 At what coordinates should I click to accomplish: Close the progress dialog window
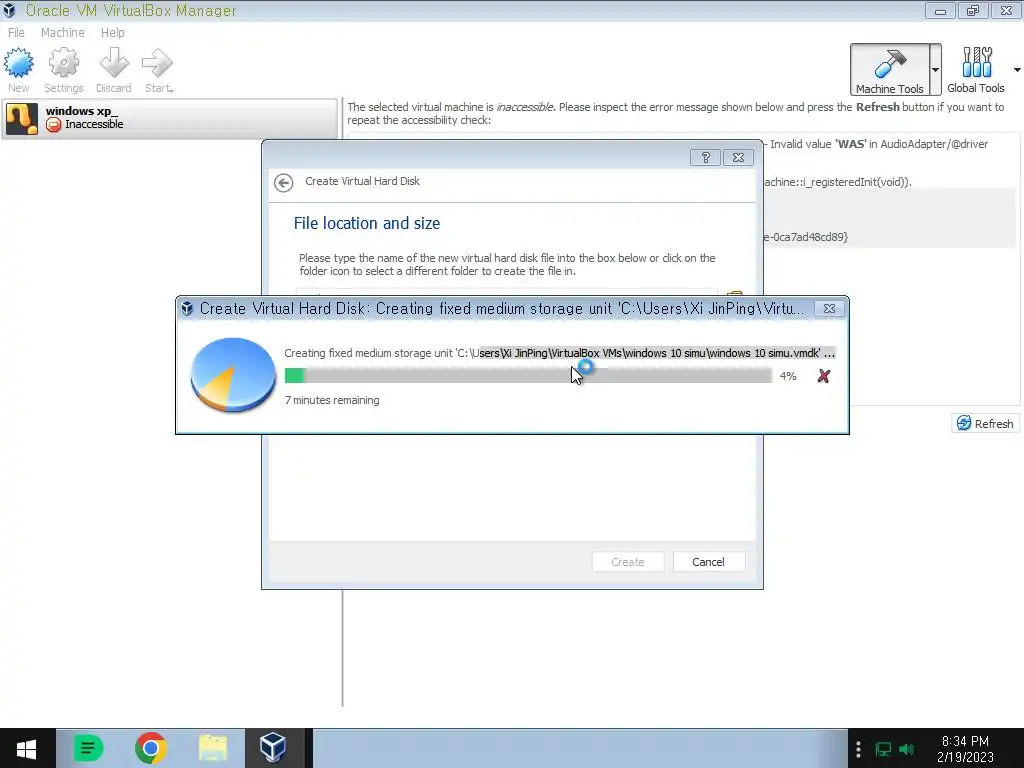click(x=829, y=308)
